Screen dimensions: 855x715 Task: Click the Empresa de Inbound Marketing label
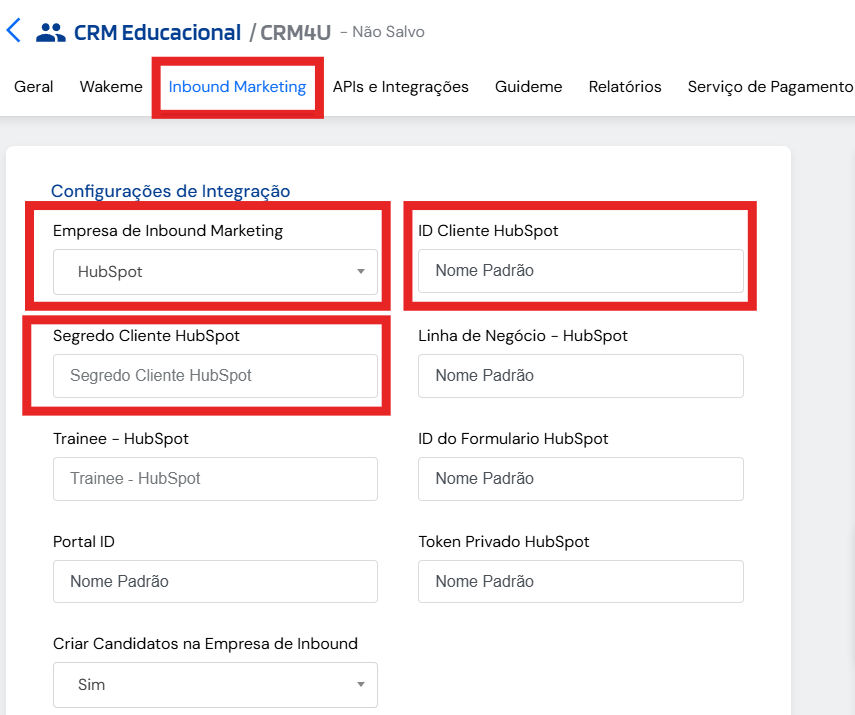click(x=168, y=231)
